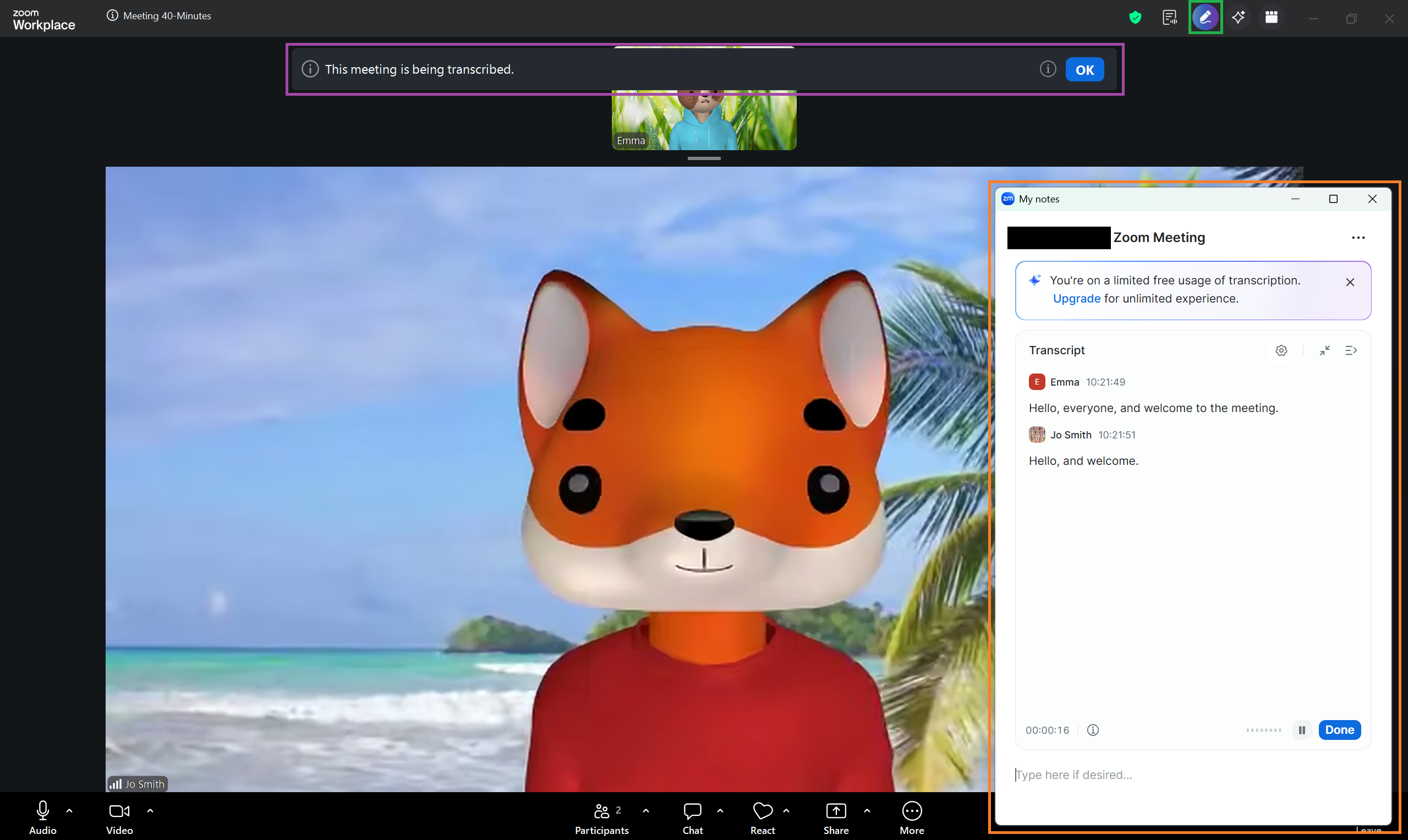Expand the Video options arrow

pyautogui.click(x=150, y=811)
